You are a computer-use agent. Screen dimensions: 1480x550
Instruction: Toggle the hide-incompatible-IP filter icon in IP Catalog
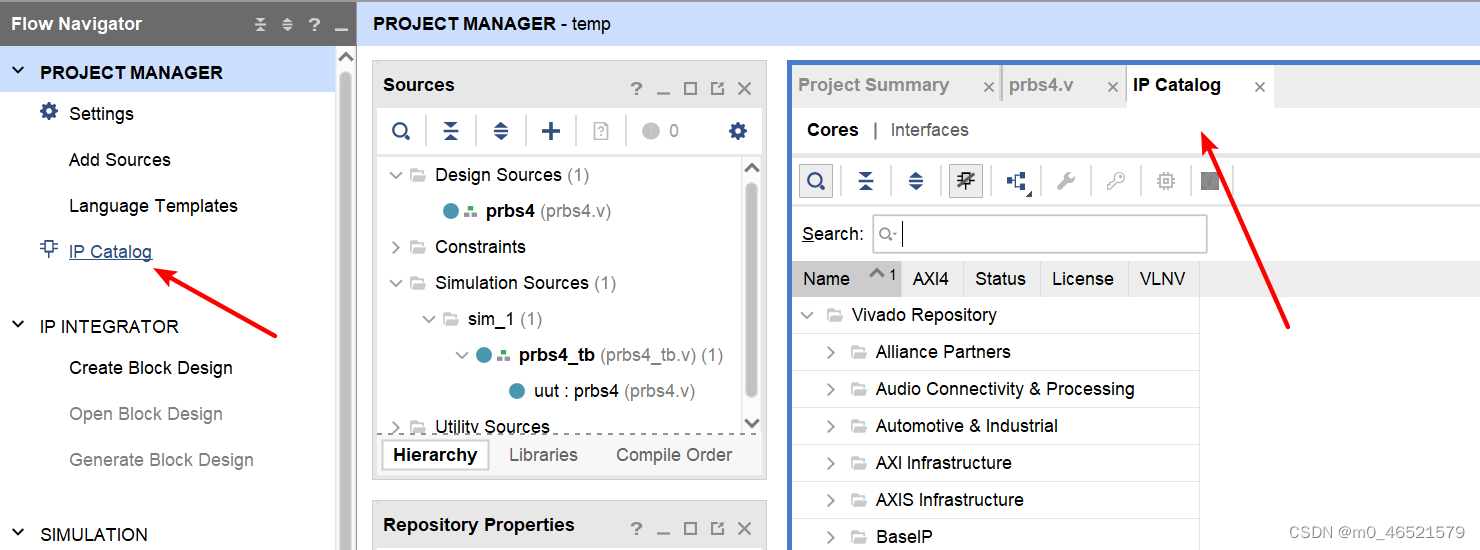966,181
